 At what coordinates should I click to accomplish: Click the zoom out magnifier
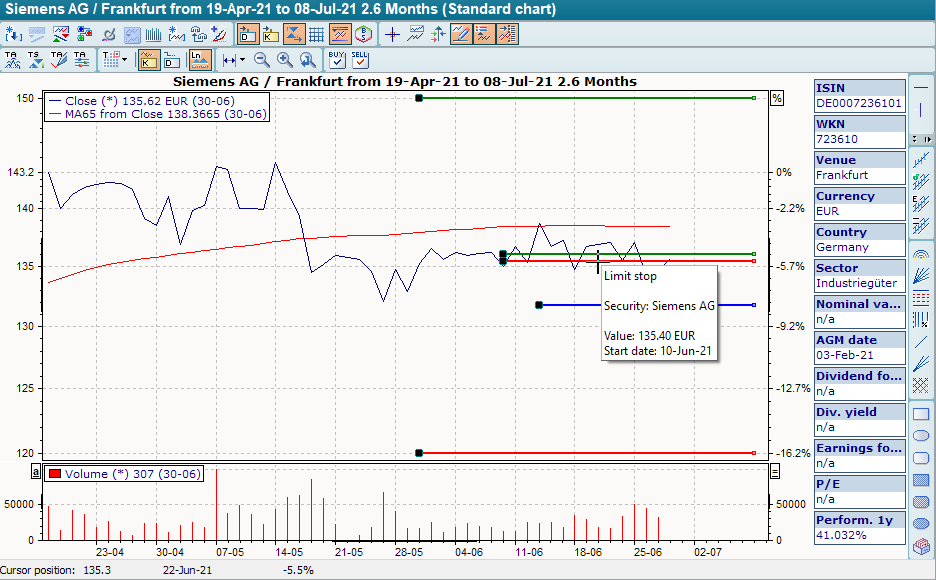(x=262, y=60)
